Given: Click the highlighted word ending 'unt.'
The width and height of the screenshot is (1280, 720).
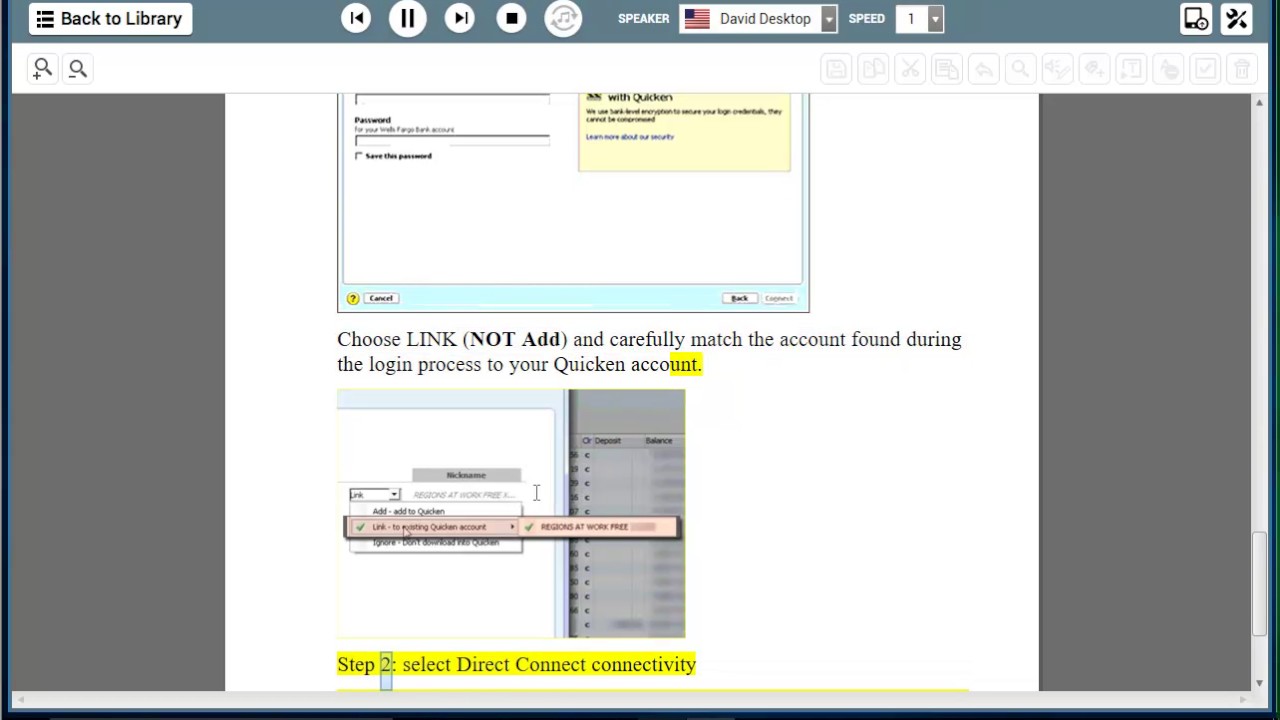Looking at the screenshot, I should point(686,364).
